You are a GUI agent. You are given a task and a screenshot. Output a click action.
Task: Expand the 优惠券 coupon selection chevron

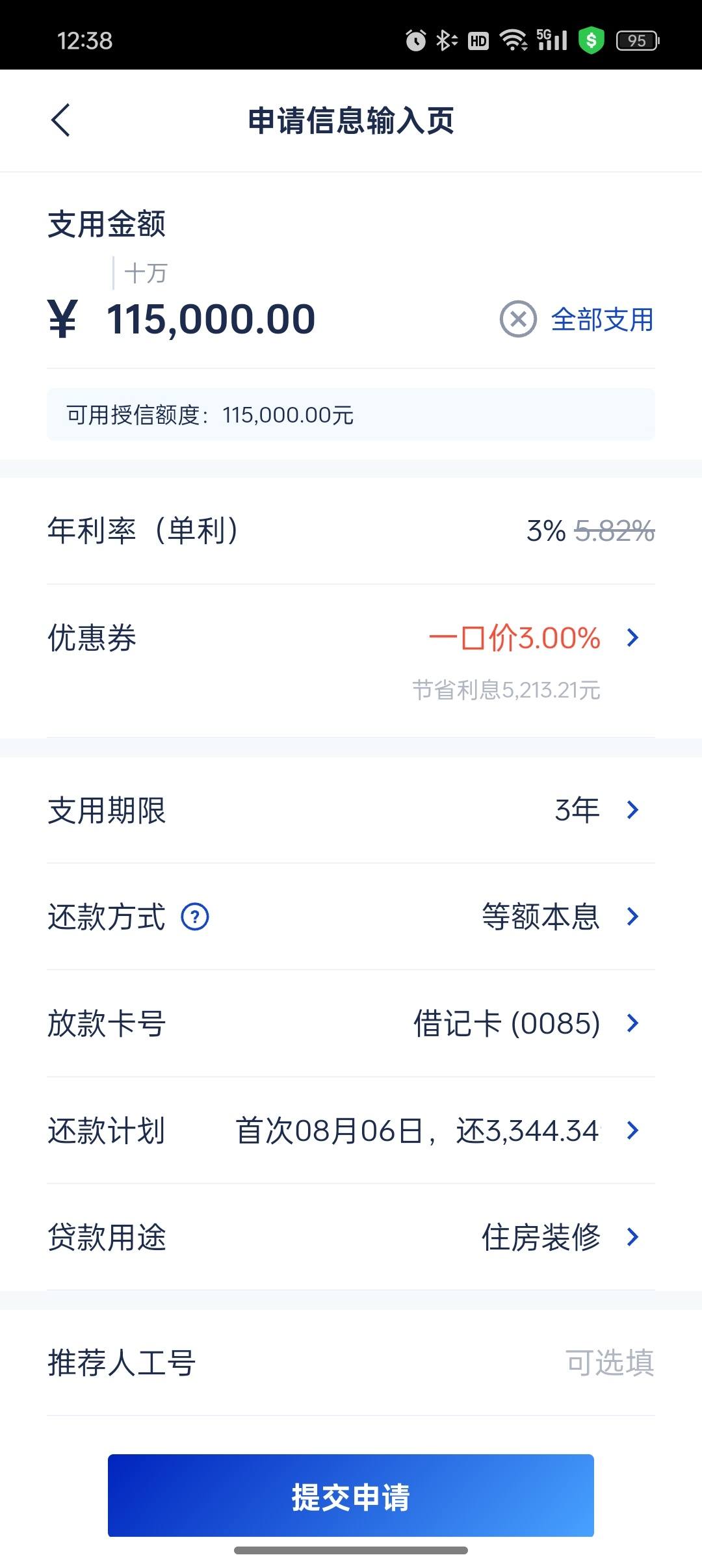pos(632,638)
